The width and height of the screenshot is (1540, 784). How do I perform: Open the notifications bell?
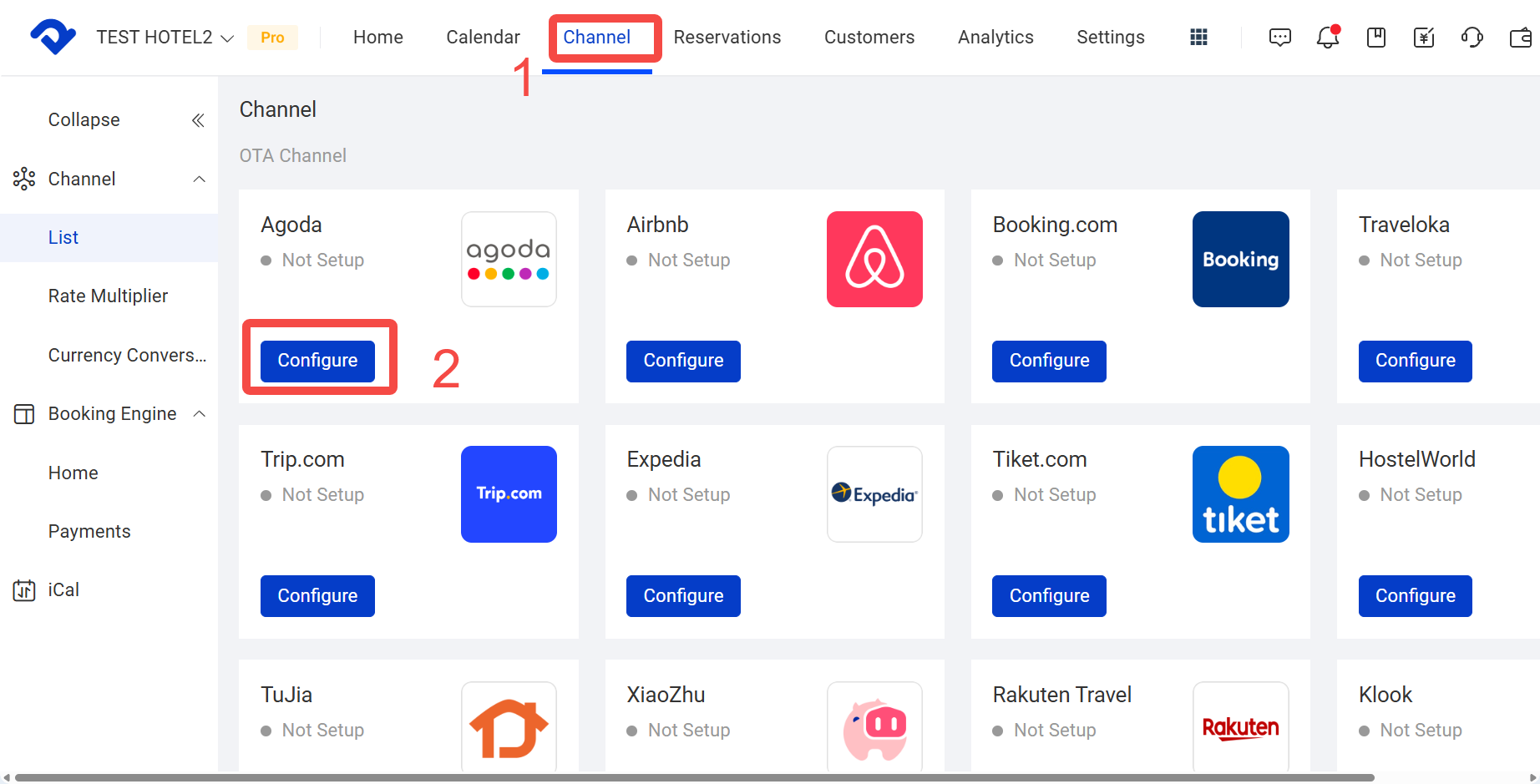point(1328,37)
